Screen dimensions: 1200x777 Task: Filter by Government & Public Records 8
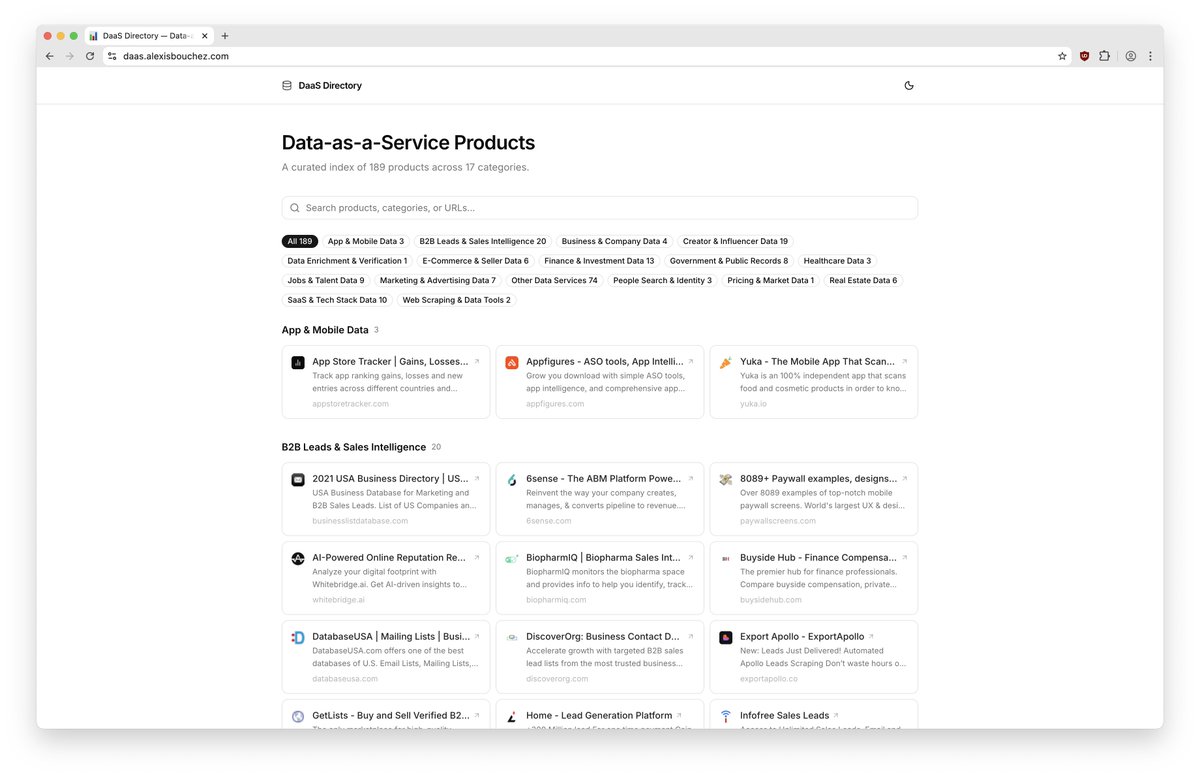point(729,261)
